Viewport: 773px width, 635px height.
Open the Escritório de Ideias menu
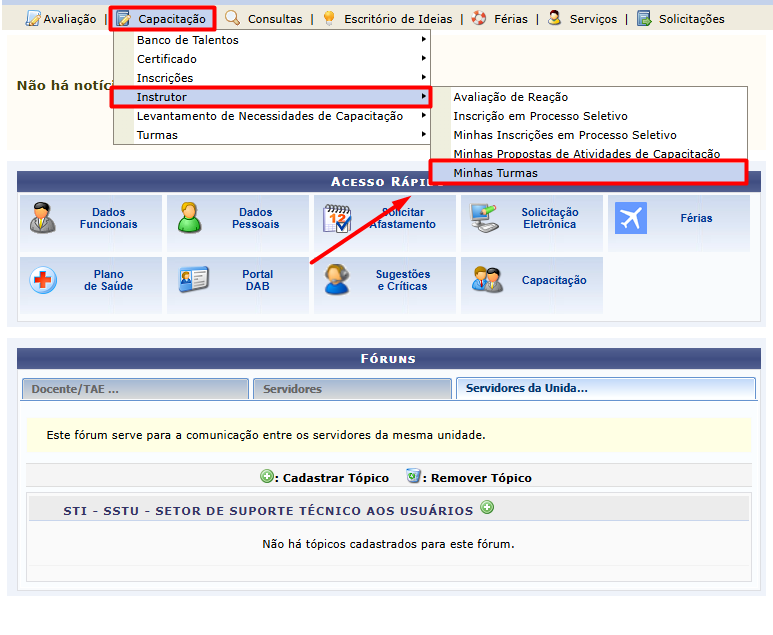[x=398, y=19]
